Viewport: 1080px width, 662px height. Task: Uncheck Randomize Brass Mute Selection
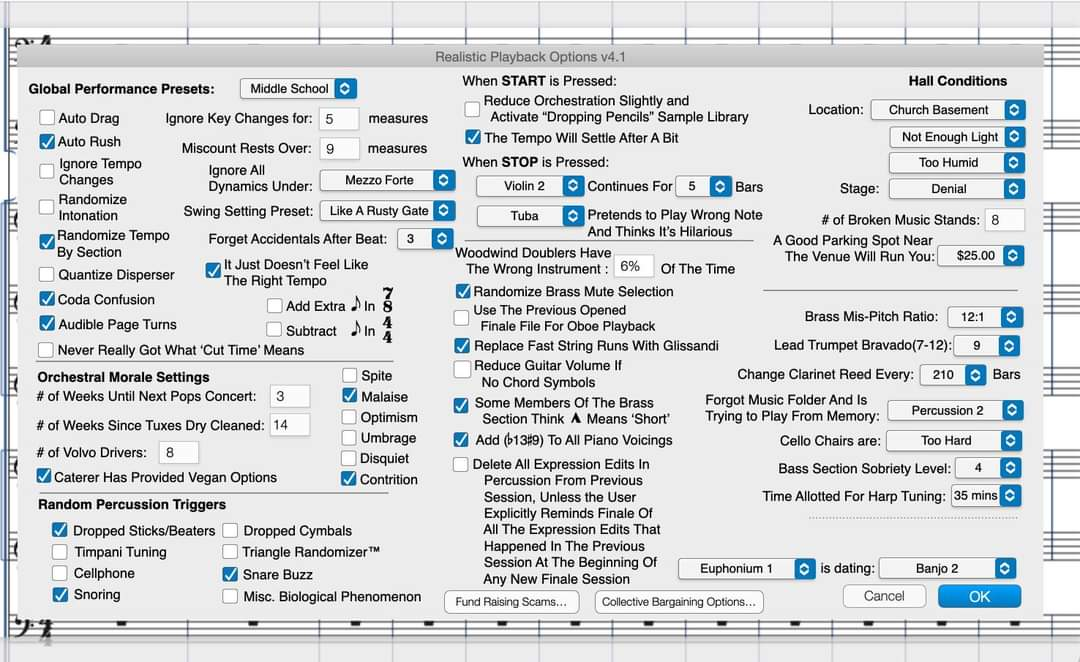463,292
